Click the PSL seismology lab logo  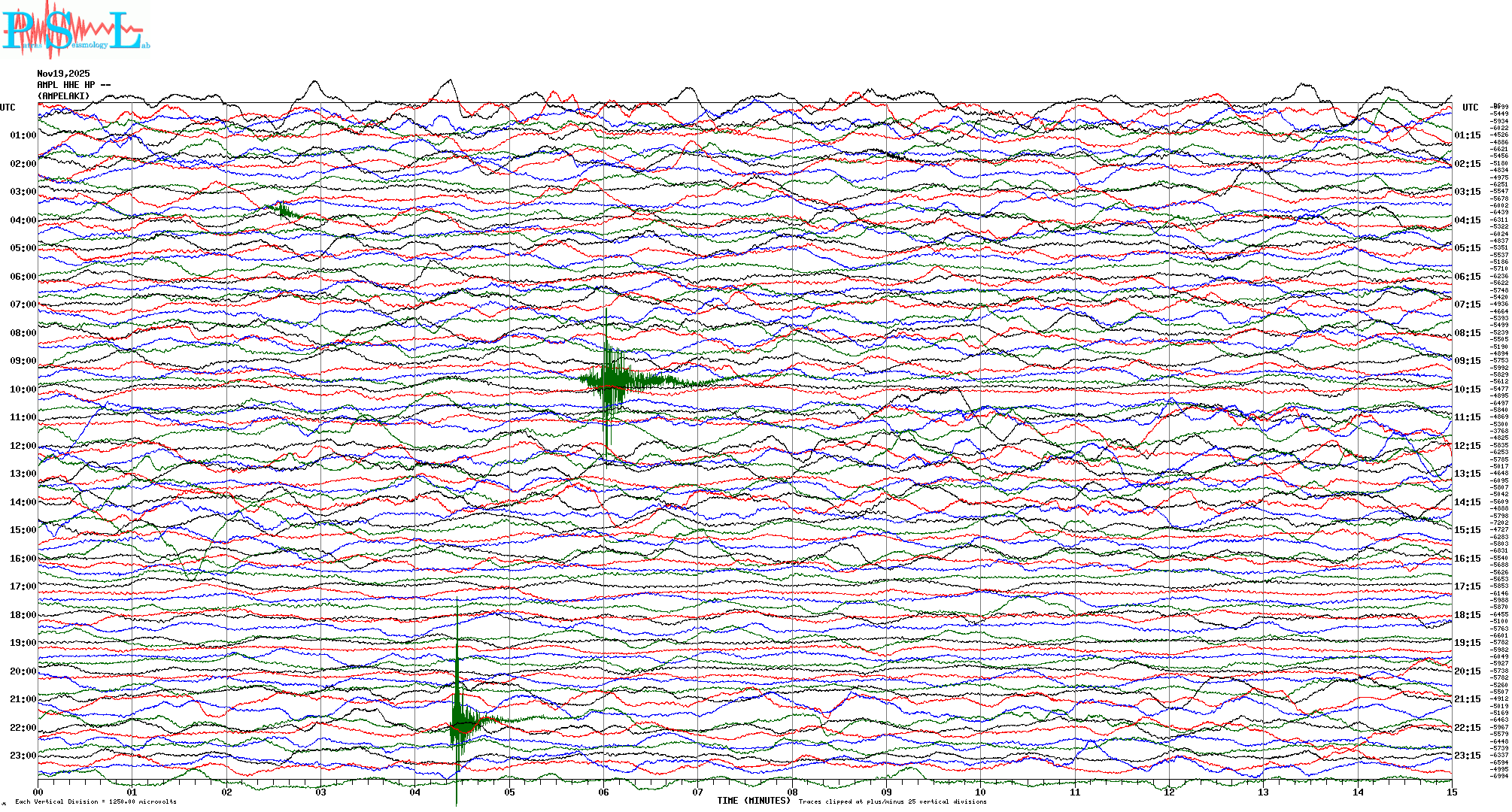tap(75, 30)
